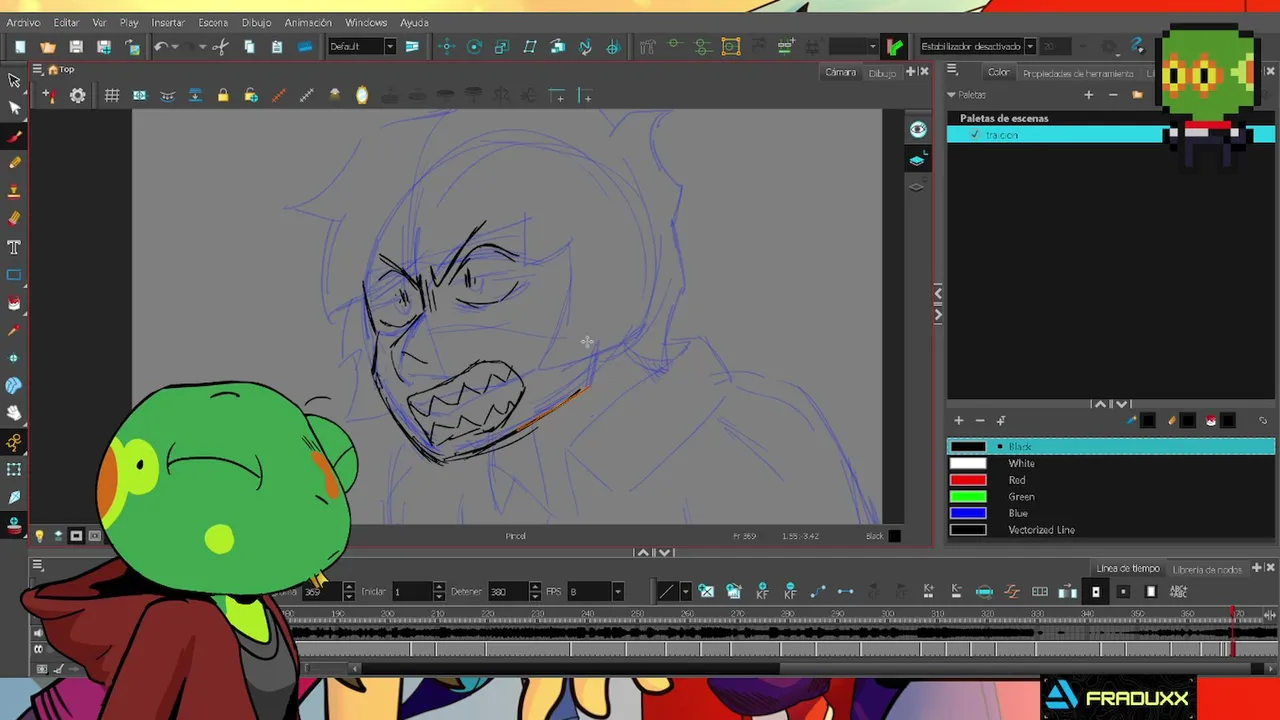Open the Estabilizador desactivado dropdown
The width and height of the screenshot is (1280, 720).
[x=1029, y=47]
